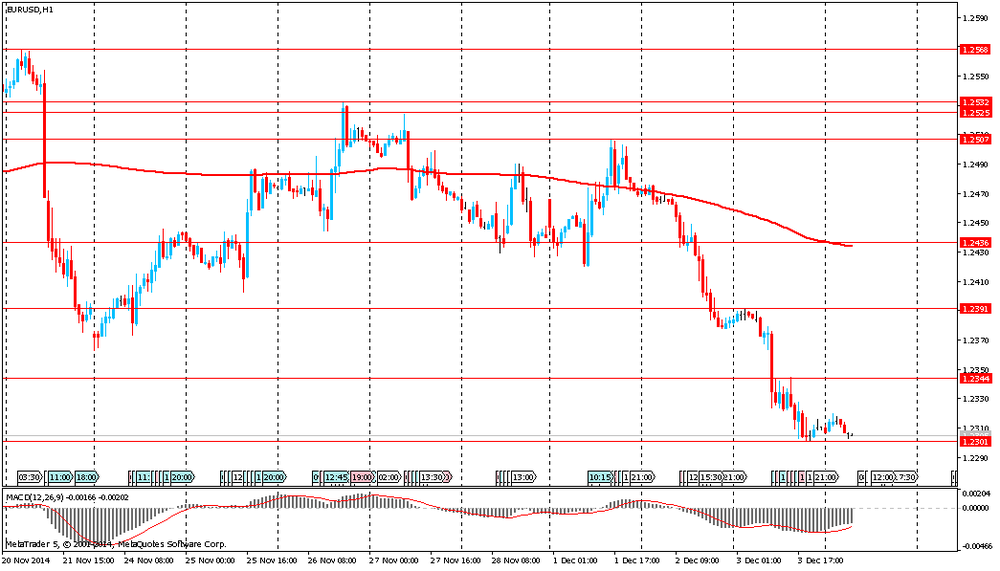Click the 27 Nov 00:00 time label

click(x=393, y=561)
